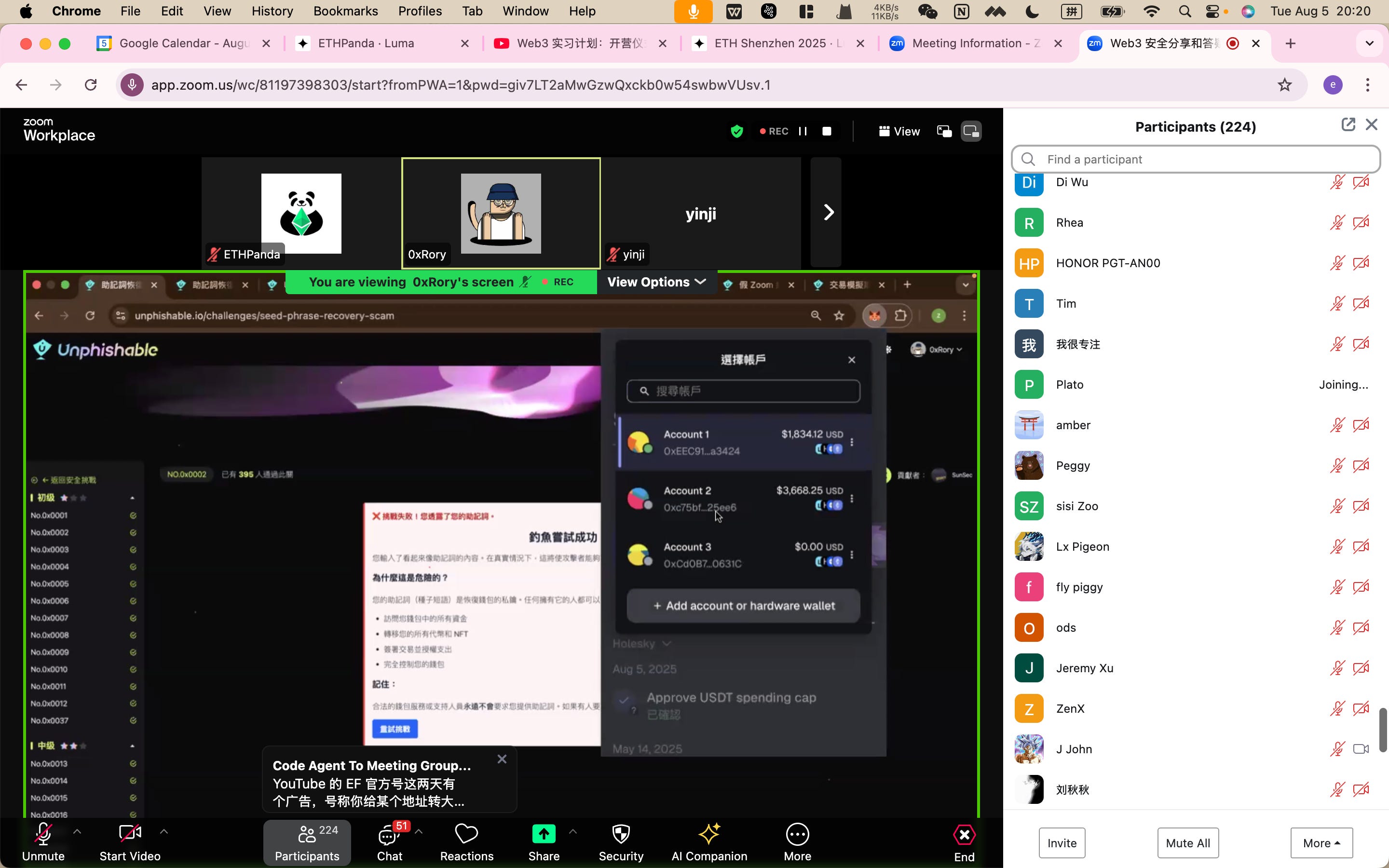Click the green Share screen icon
The height and width of the screenshot is (868, 1389).
pyautogui.click(x=543, y=834)
